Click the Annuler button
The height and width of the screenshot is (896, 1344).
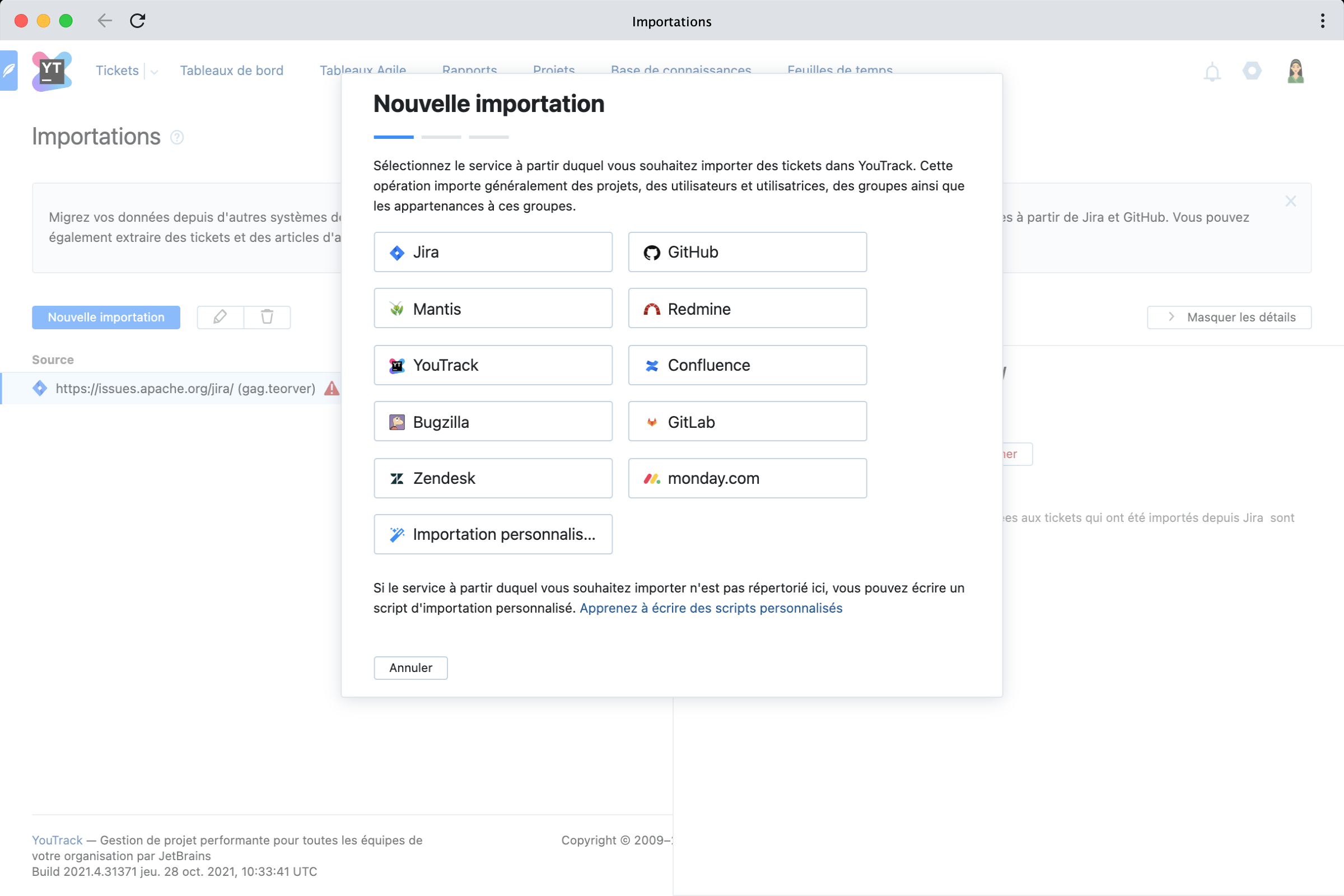pos(410,668)
